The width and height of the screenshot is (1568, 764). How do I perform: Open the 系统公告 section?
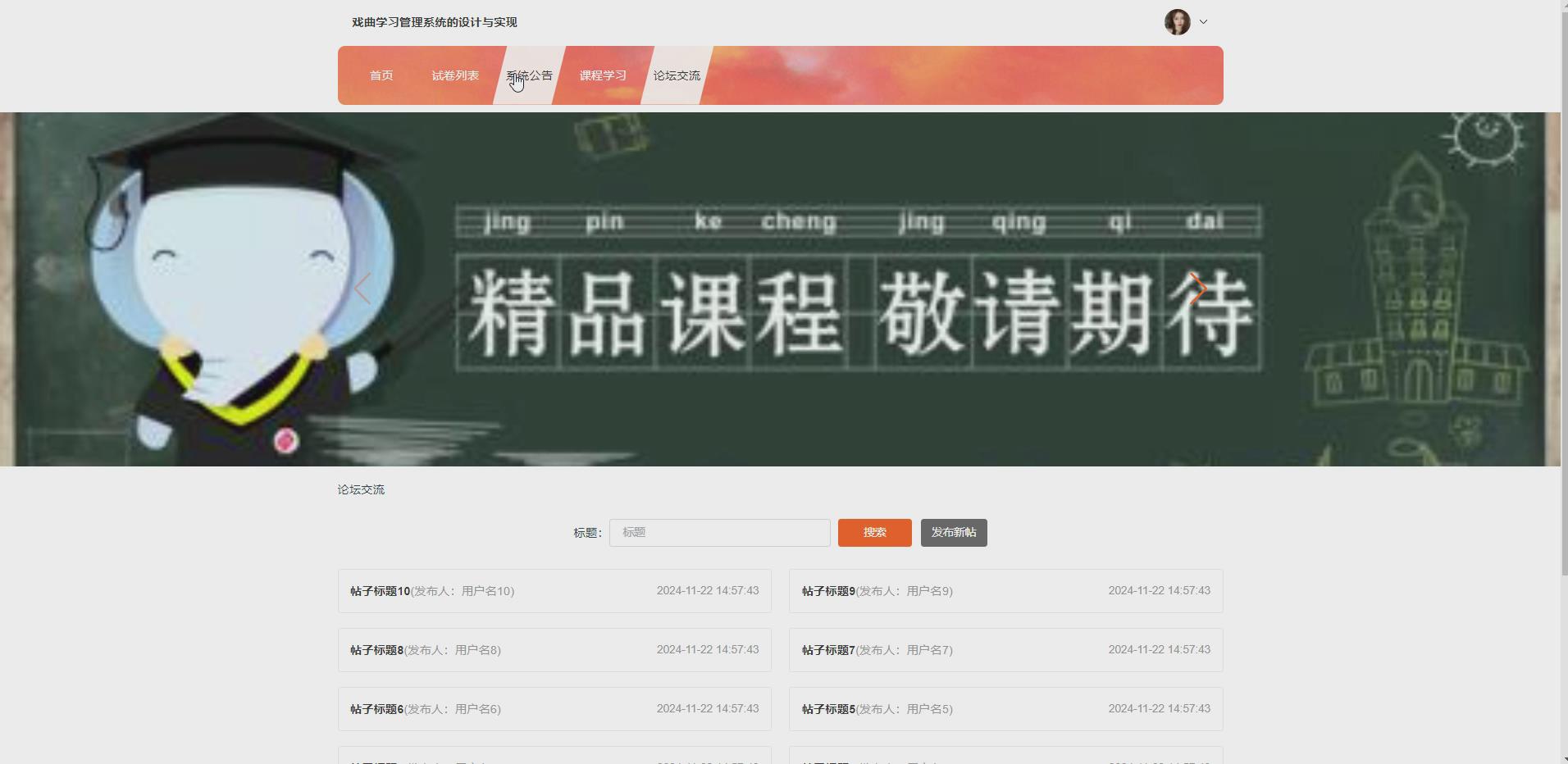coord(529,75)
